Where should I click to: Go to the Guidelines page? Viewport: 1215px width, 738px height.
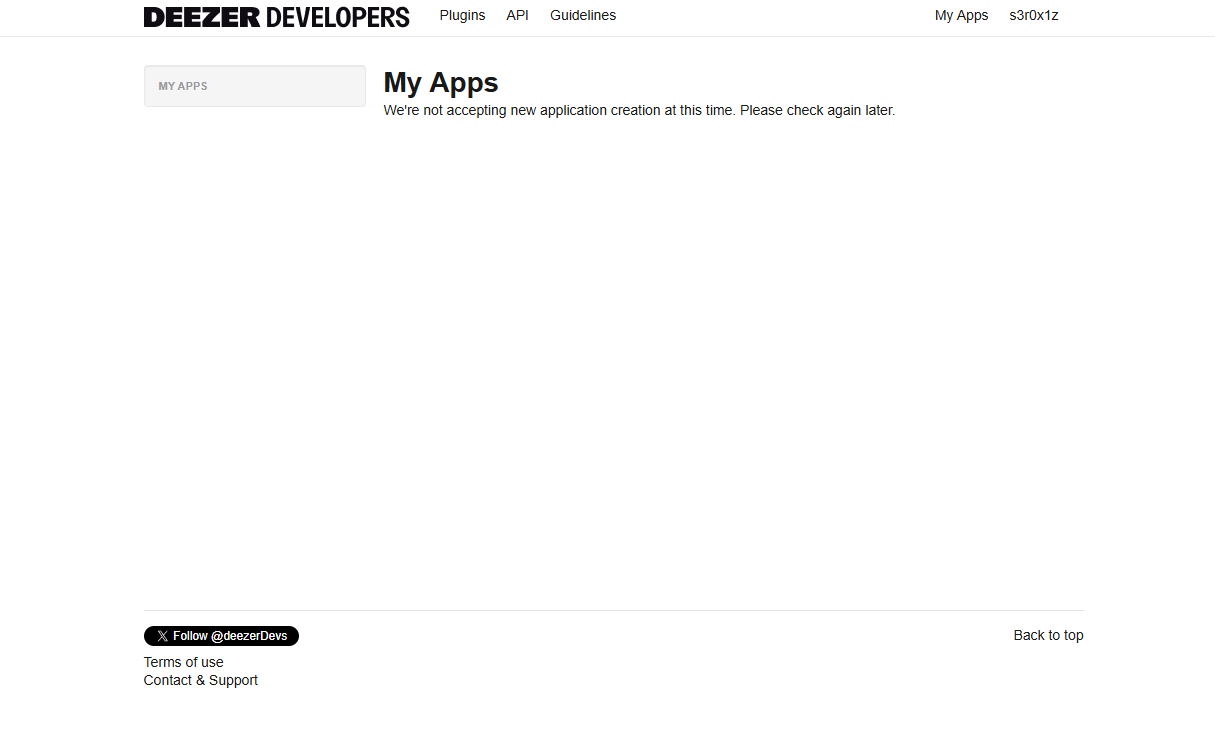tap(583, 15)
